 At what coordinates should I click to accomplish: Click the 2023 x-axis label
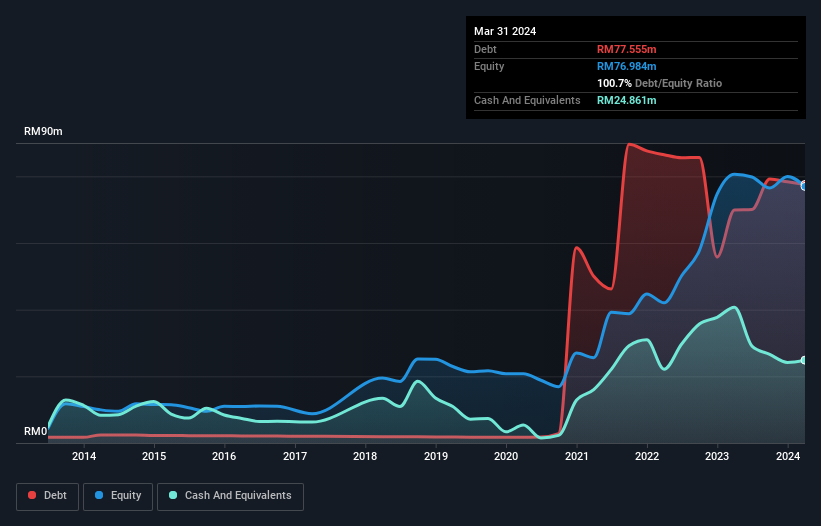point(717,456)
